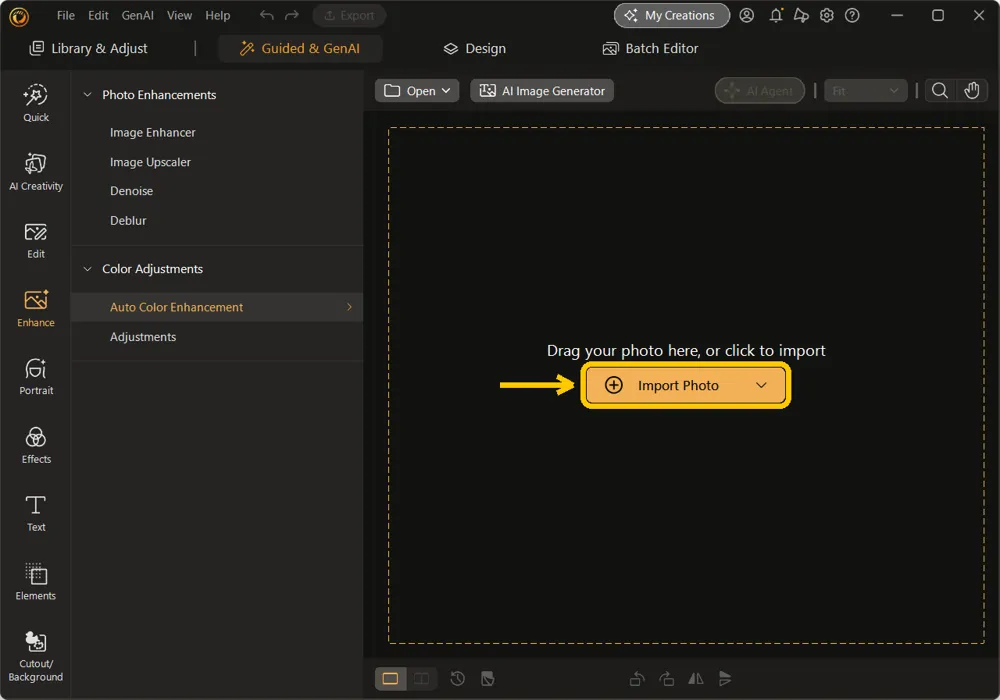Screen dimensions: 1000x700
Task: Flip the photo vertically
Action: pos(725,678)
